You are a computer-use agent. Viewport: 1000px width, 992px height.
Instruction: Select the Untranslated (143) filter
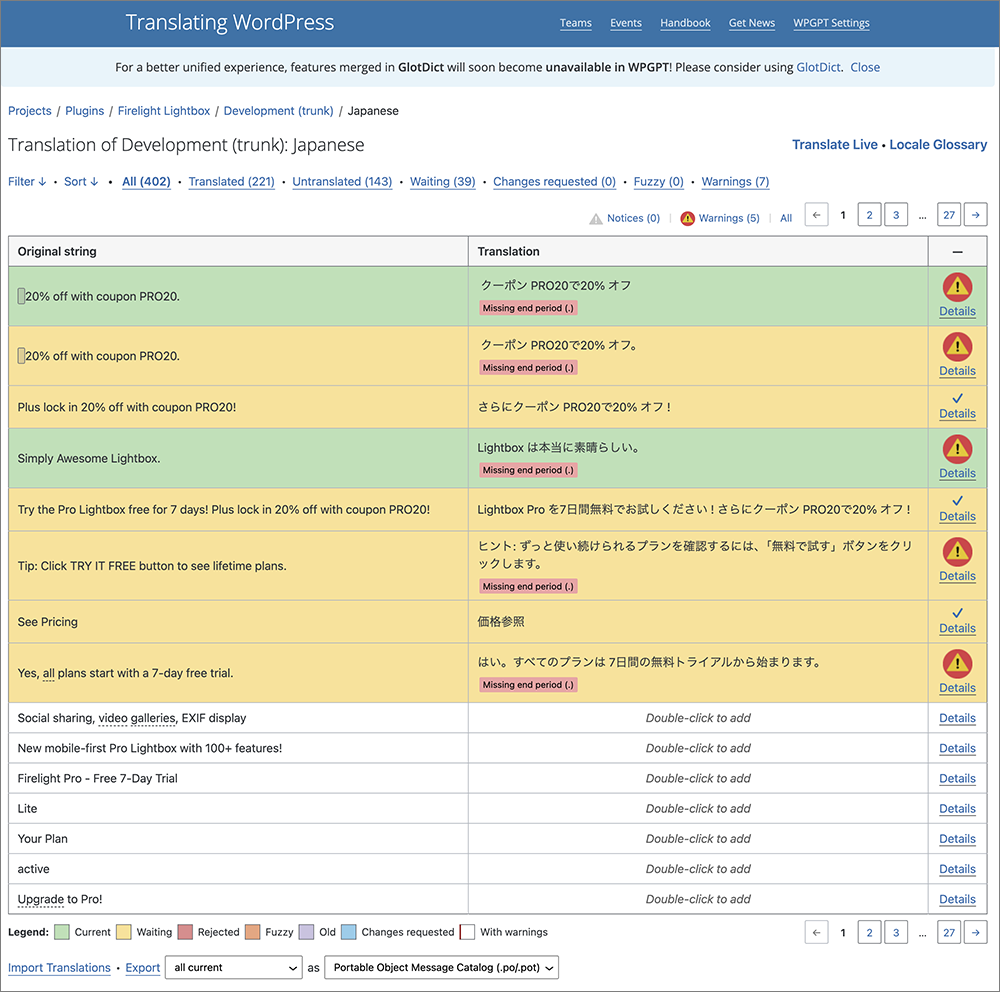pyautogui.click(x=342, y=181)
